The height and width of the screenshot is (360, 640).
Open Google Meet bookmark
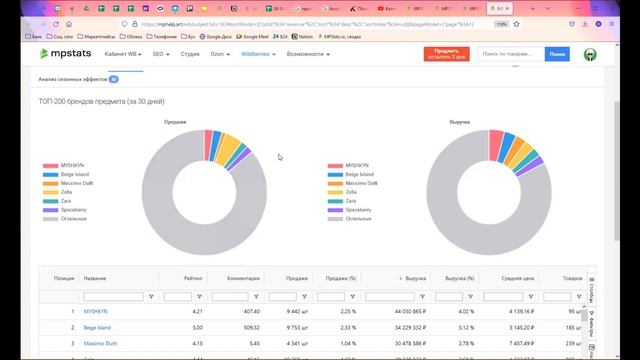[252, 36]
